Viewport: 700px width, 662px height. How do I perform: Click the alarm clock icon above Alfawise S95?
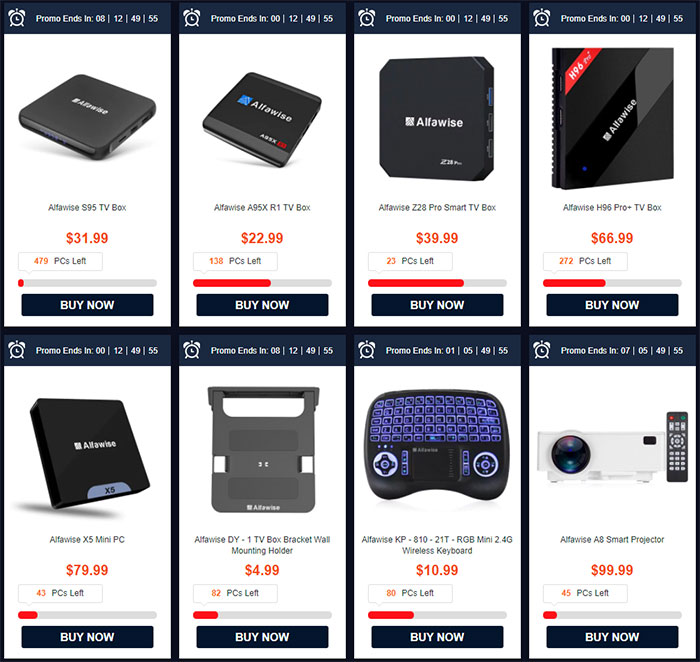17,18
